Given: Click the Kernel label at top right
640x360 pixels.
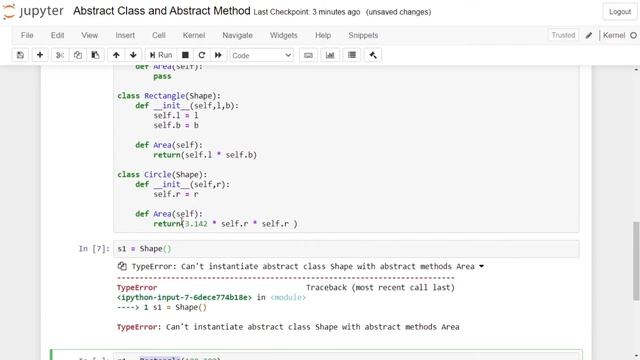Looking at the screenshot, I should [614, 36].
